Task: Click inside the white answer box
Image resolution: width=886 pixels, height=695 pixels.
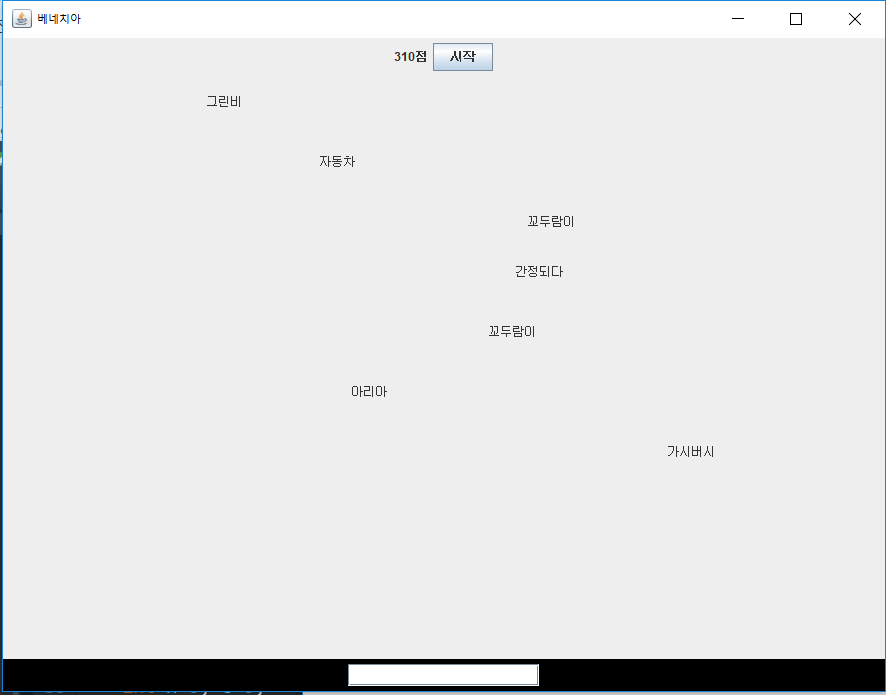Action: pos(441,674)
